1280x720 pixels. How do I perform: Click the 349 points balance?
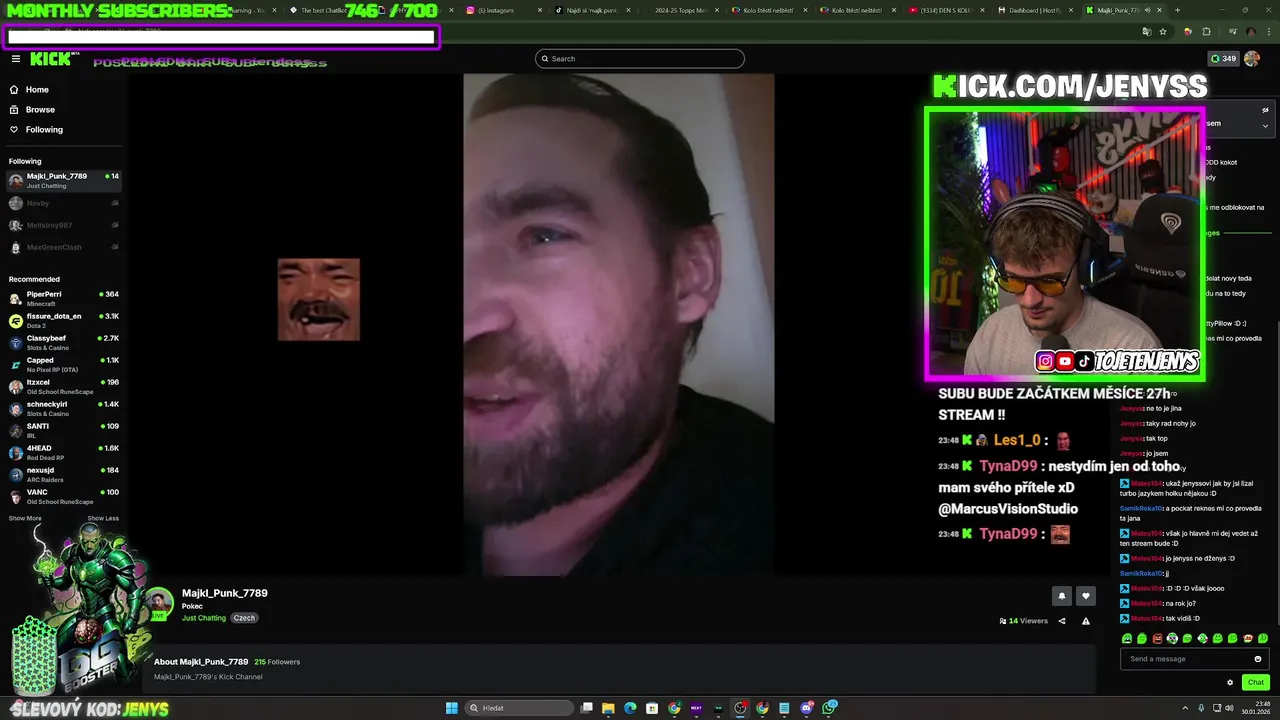click(1223, 59)
